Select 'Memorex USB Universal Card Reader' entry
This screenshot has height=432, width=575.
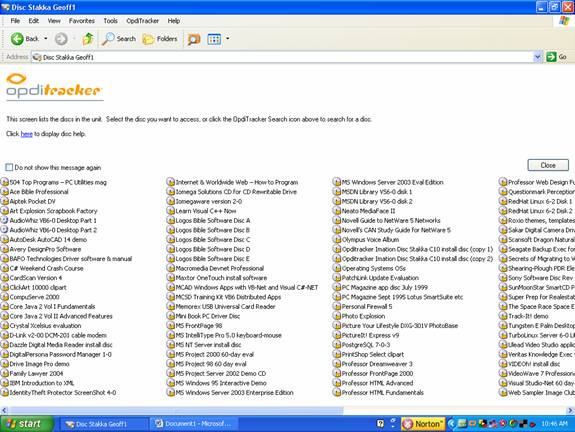tap(226, 307)
